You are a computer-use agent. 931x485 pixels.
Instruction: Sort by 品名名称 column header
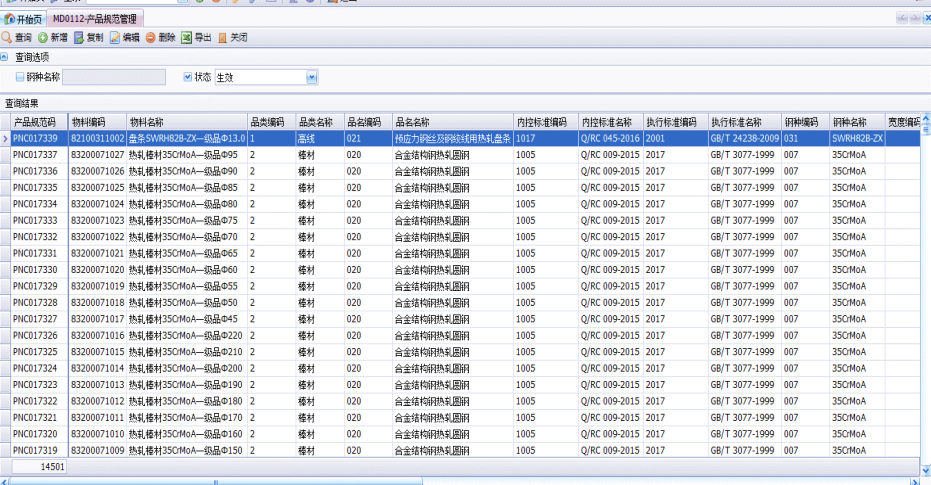(453, 122)
